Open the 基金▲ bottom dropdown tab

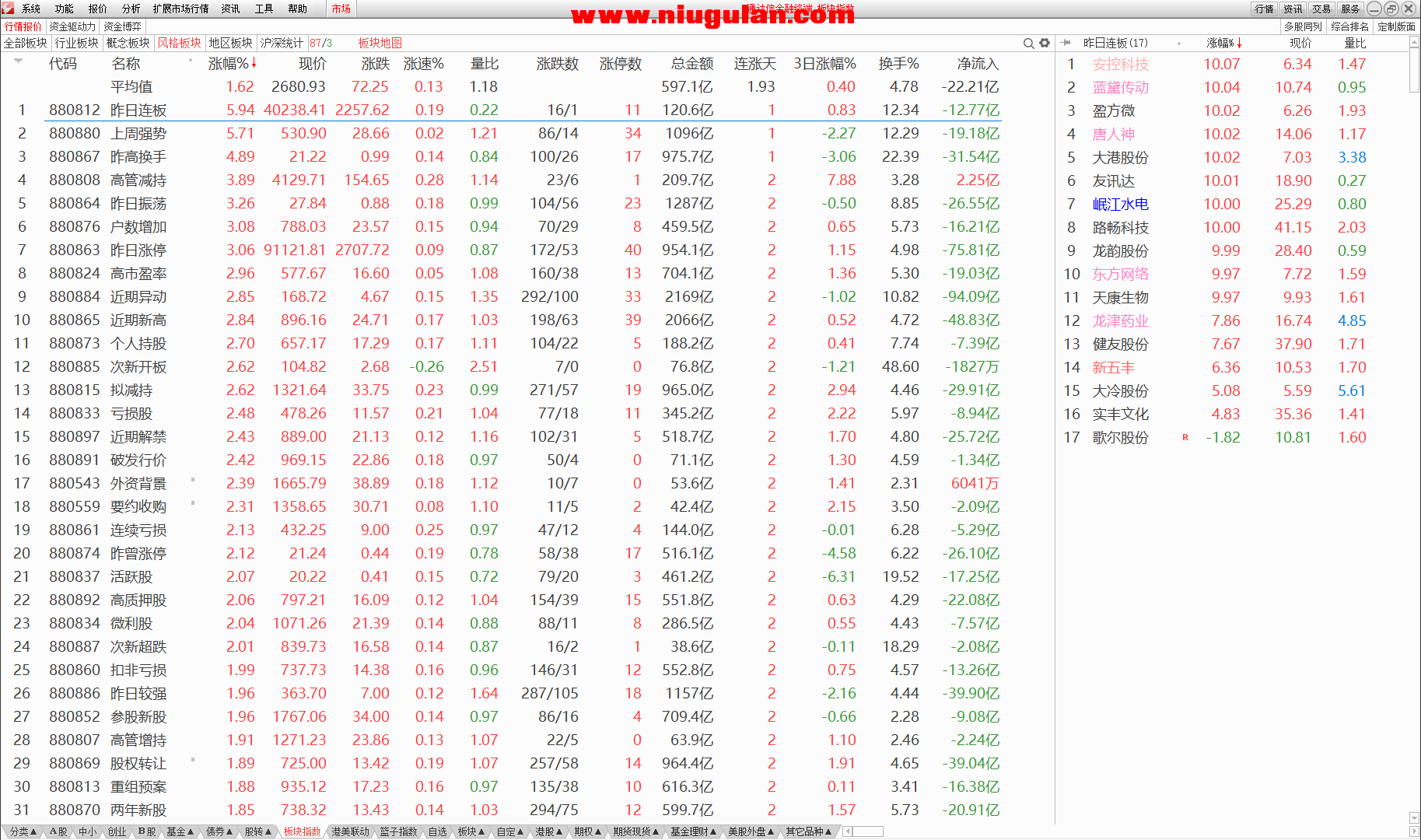180,831
